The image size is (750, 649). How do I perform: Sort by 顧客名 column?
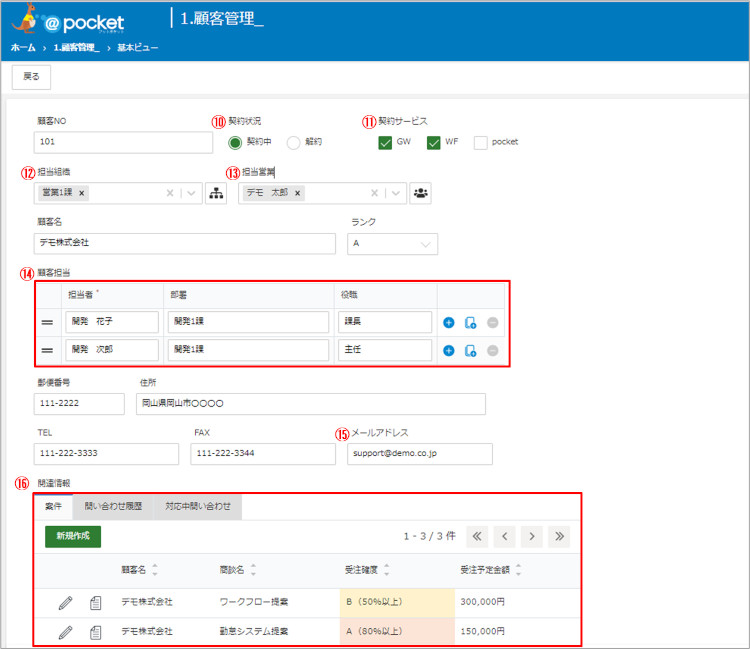pyautogui.click(x=155, y=570)
